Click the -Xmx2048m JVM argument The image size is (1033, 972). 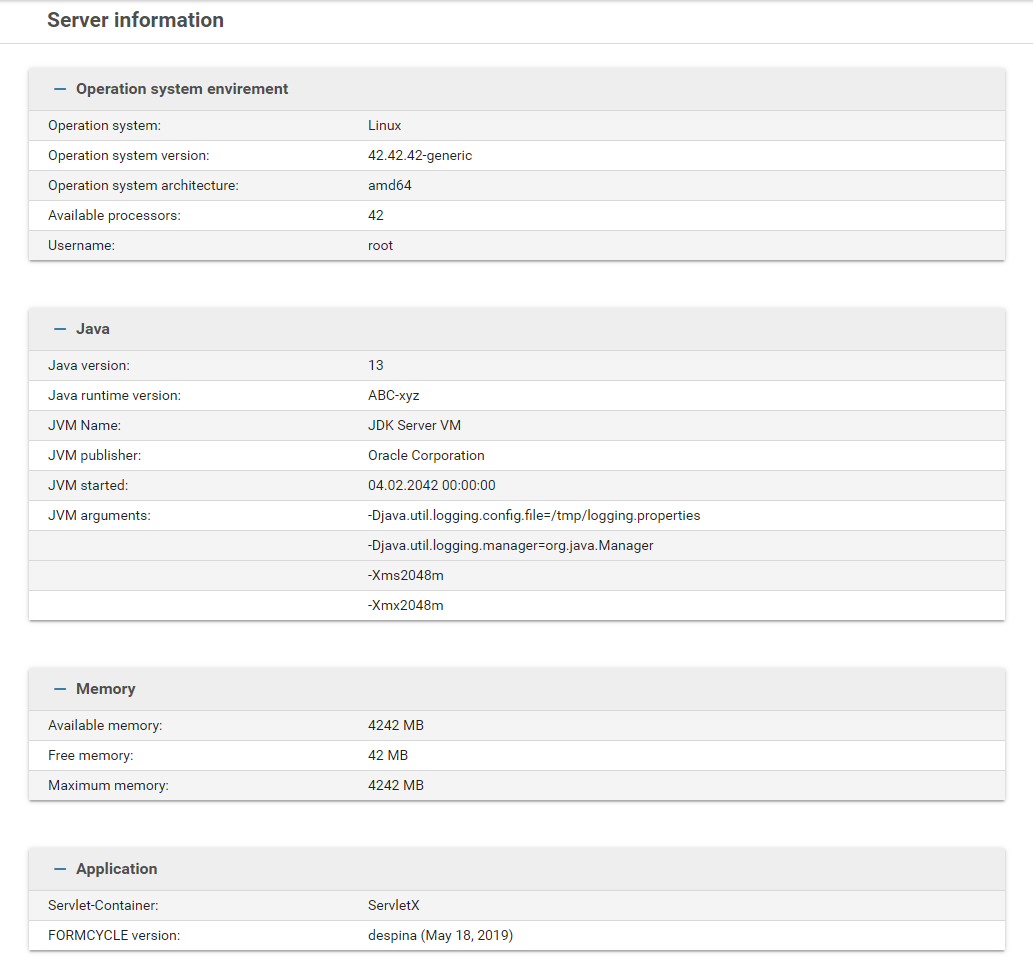click(405, 606)
